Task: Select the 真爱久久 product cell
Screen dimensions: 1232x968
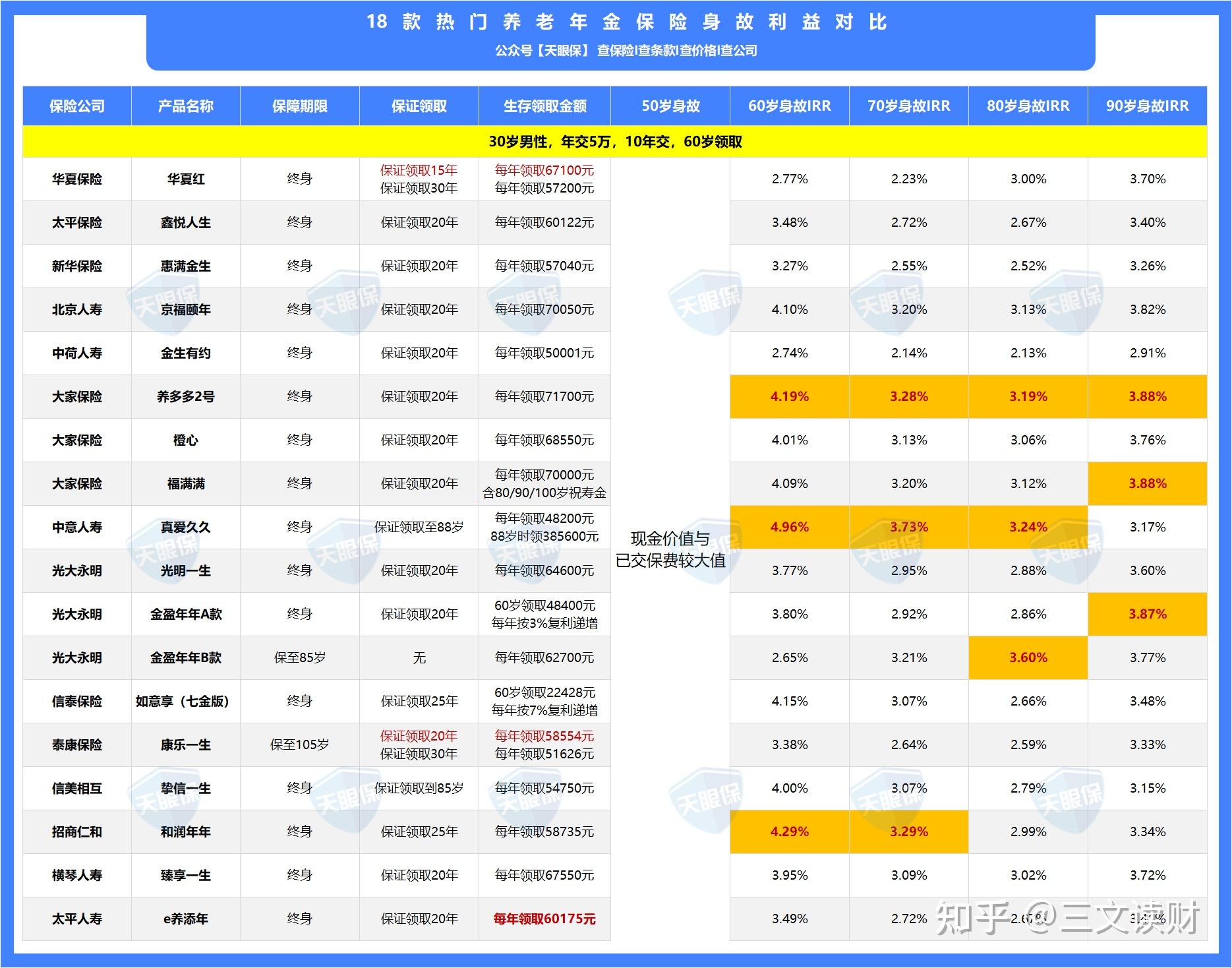Action: [186, 528]
